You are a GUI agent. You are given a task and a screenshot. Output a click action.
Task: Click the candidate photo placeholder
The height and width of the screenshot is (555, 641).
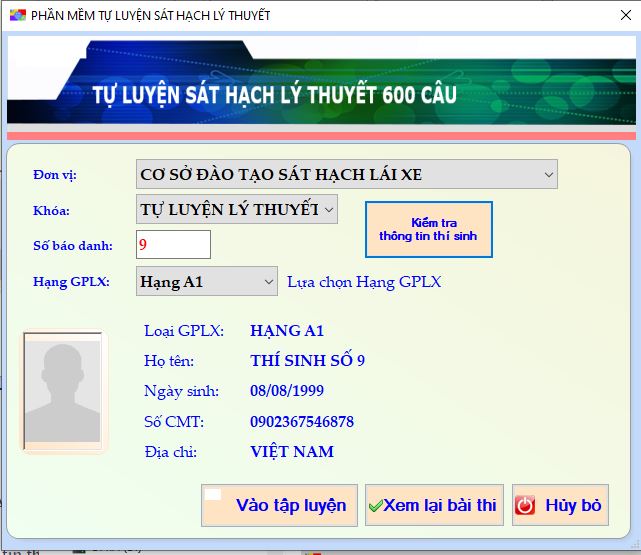(63, 391)
